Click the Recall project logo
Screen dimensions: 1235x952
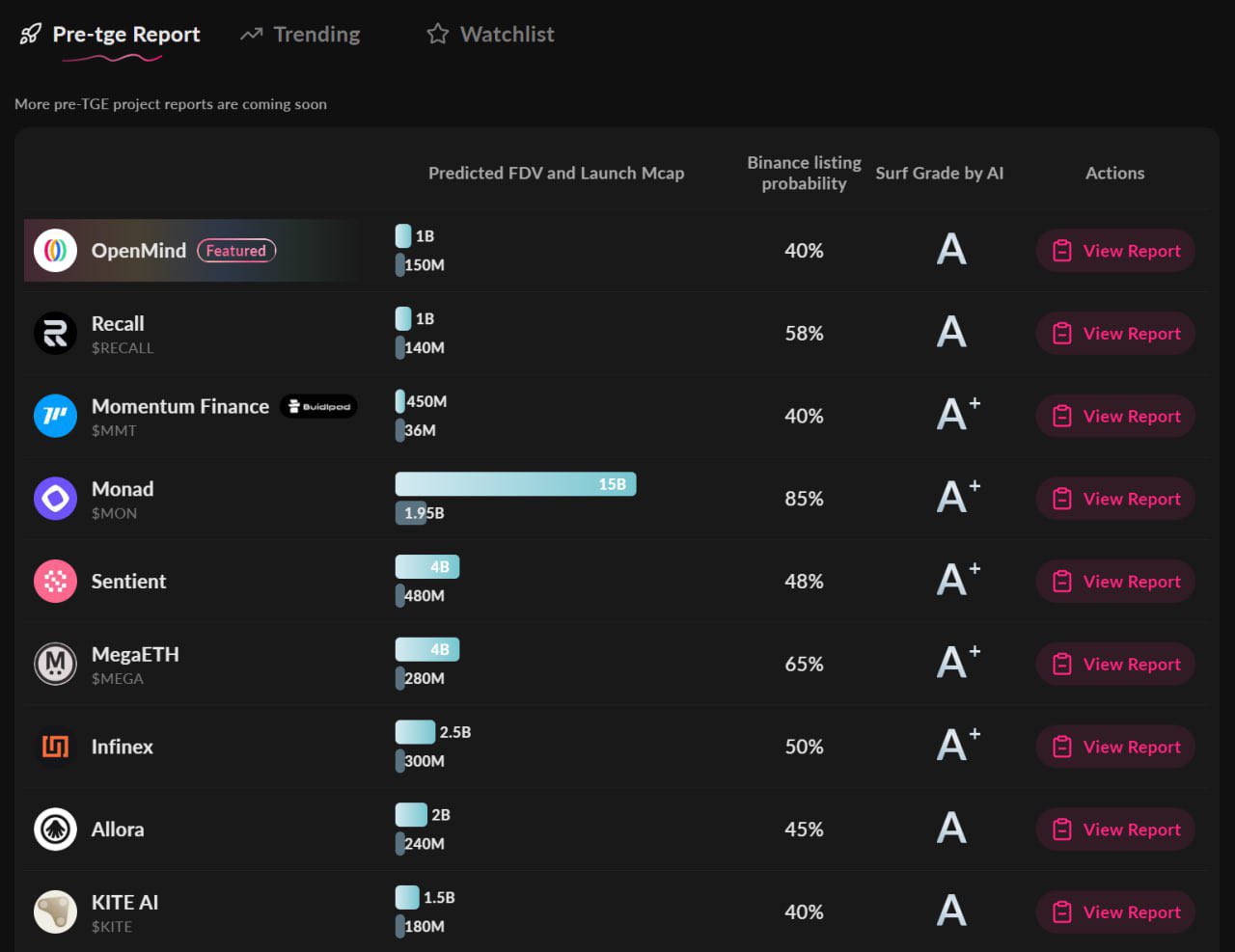(x=55, y=334)
